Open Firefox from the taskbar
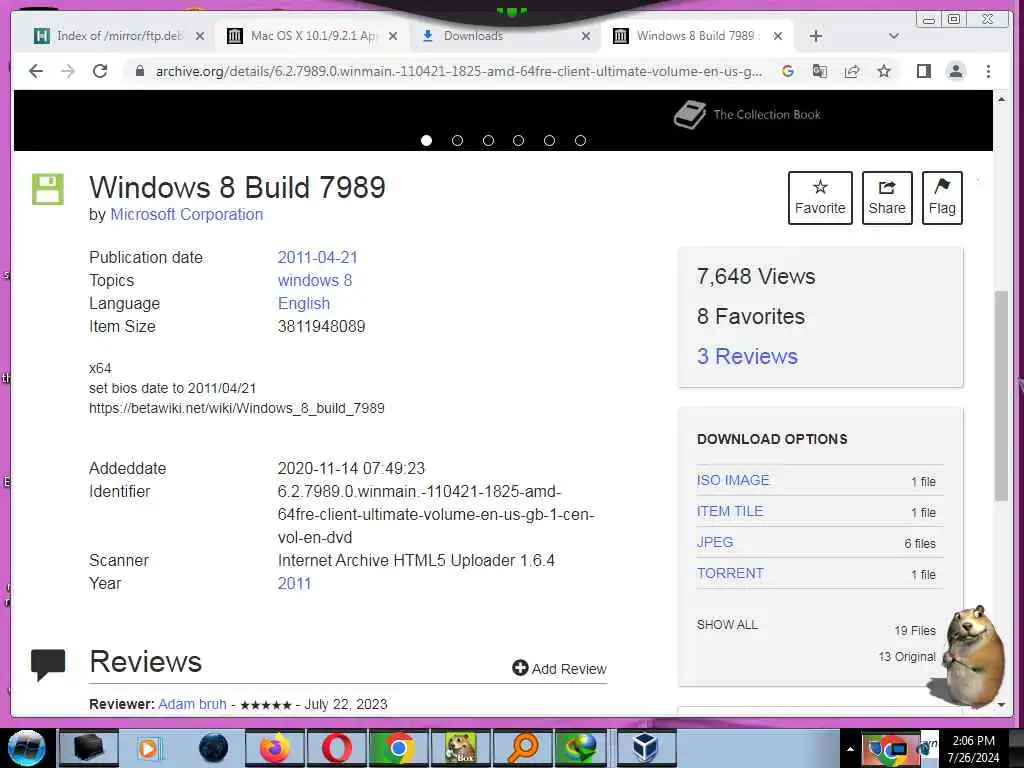The height and width of the screenshot is (768, 1024). (274, 748)
